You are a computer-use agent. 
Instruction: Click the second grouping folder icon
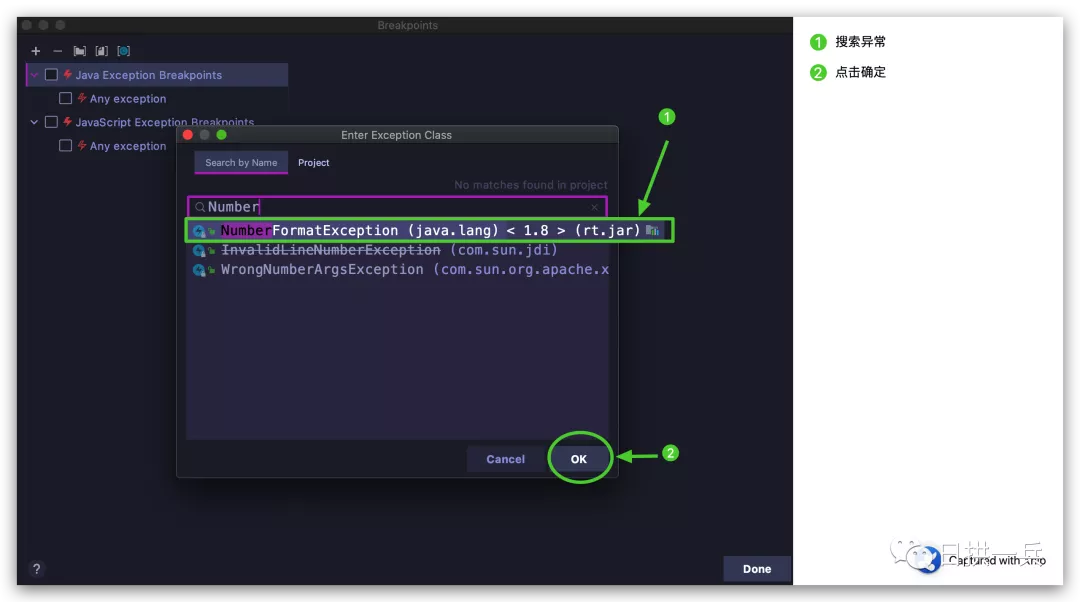coord(101,50)
